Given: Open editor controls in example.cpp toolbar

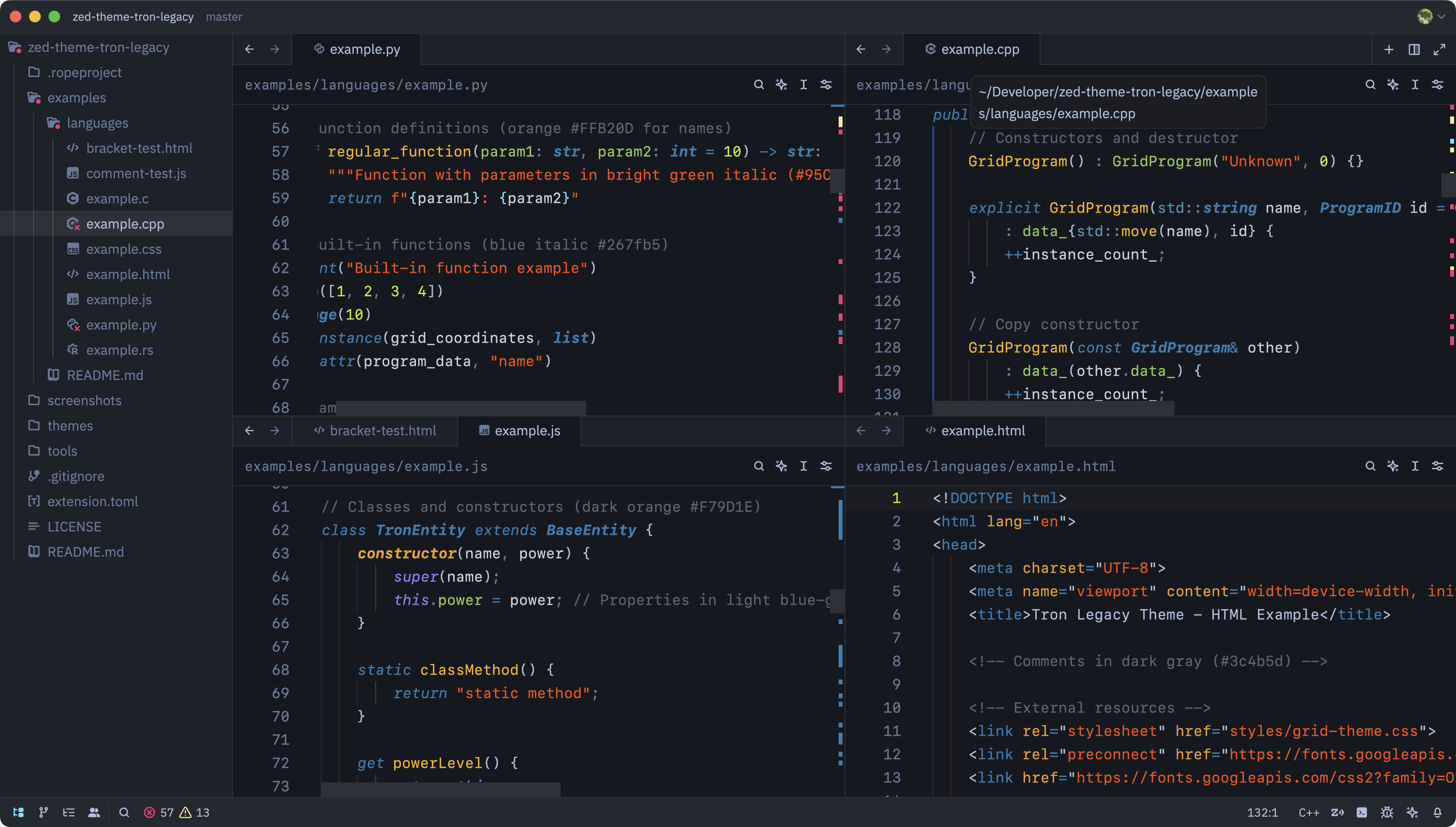Looking at the screenshot, I should [1437, 84].
